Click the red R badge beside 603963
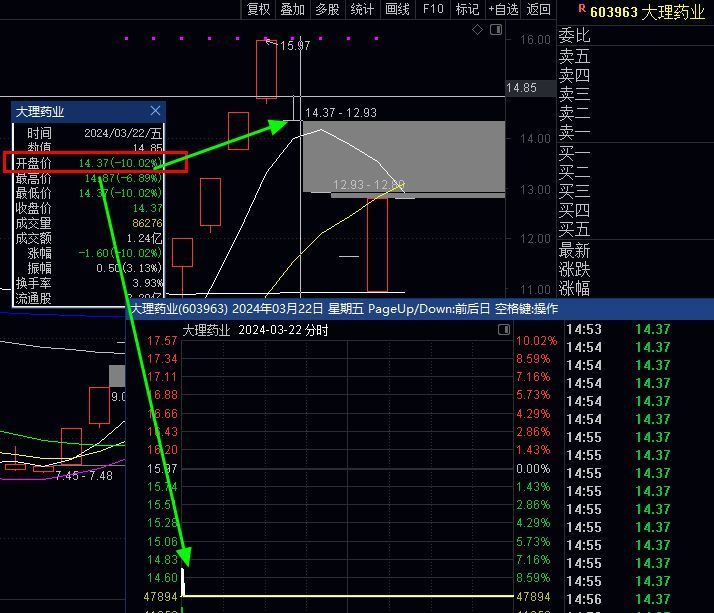 click(582, 9)
